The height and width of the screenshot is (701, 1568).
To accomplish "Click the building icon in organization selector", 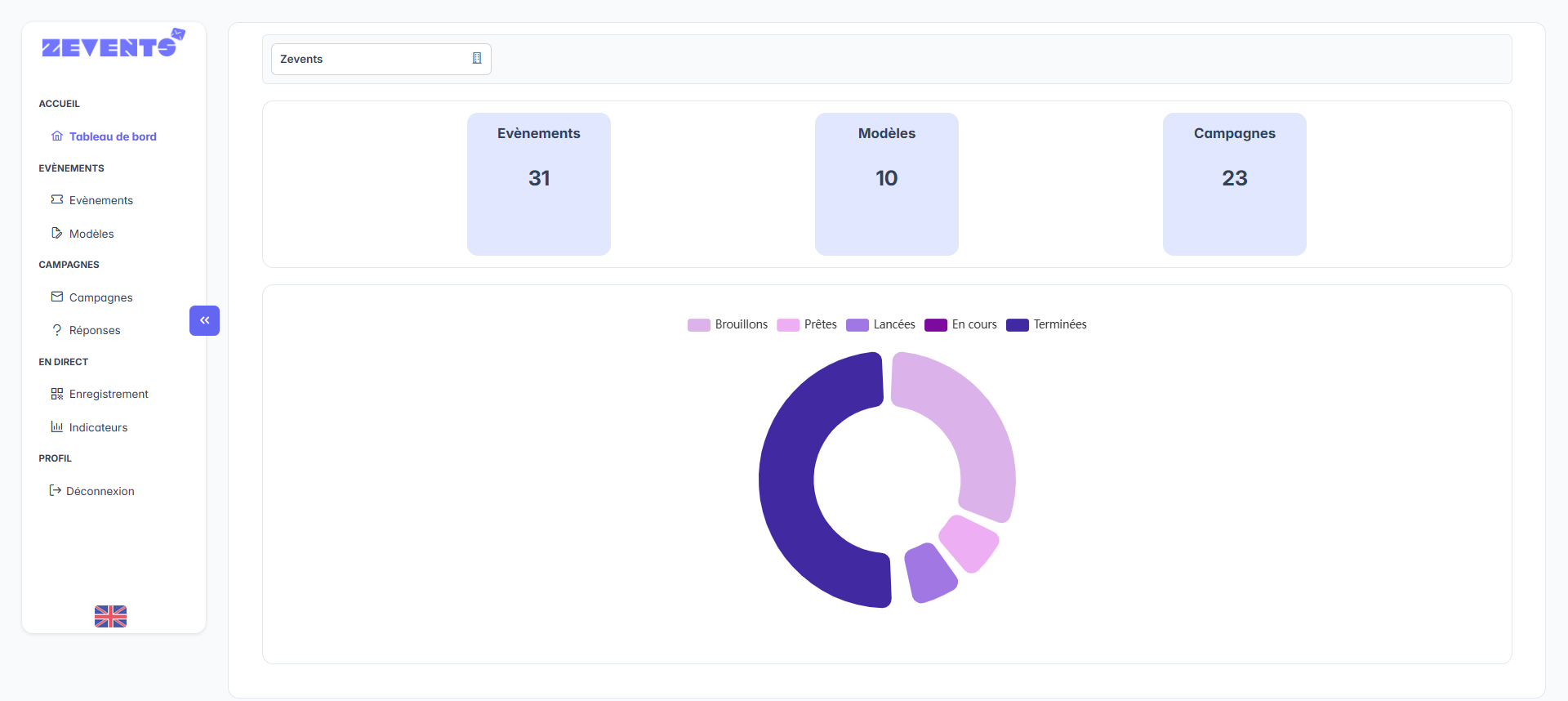I will point(477,58).
